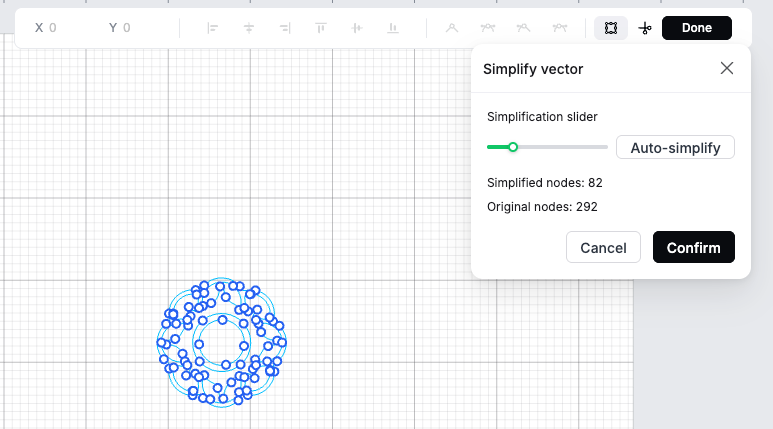The image size is (773, 429).
Task: Click the align horizontal center icon
Action: (249, 28)
